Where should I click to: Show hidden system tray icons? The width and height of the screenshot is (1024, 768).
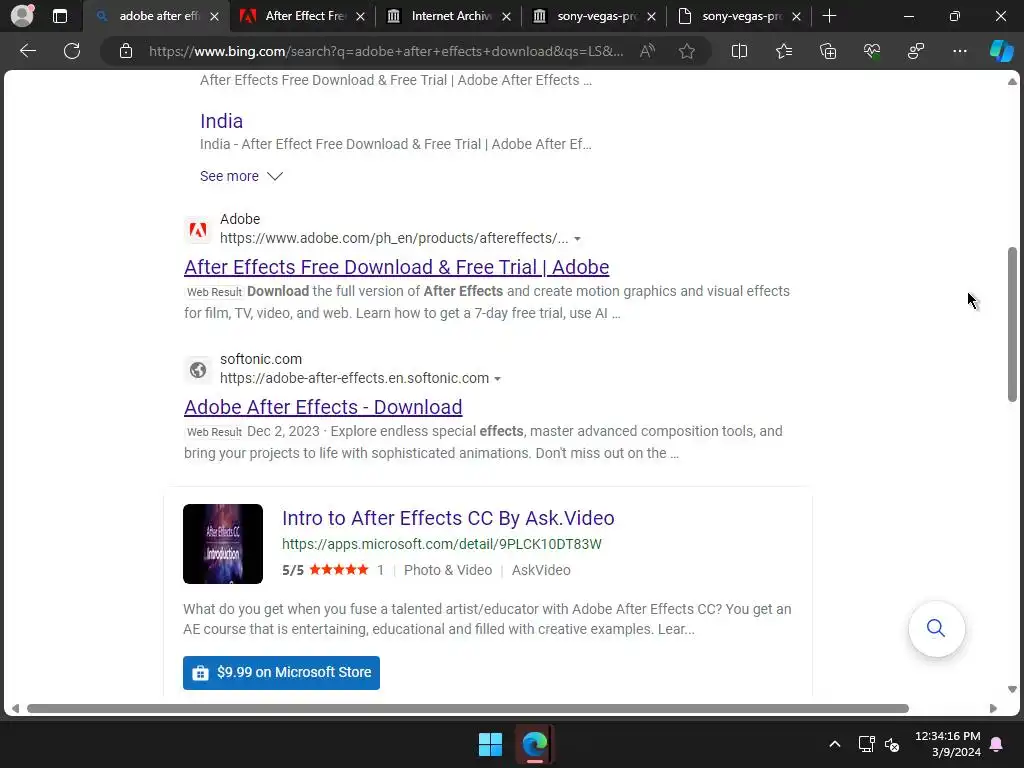[x=835, y=744]
